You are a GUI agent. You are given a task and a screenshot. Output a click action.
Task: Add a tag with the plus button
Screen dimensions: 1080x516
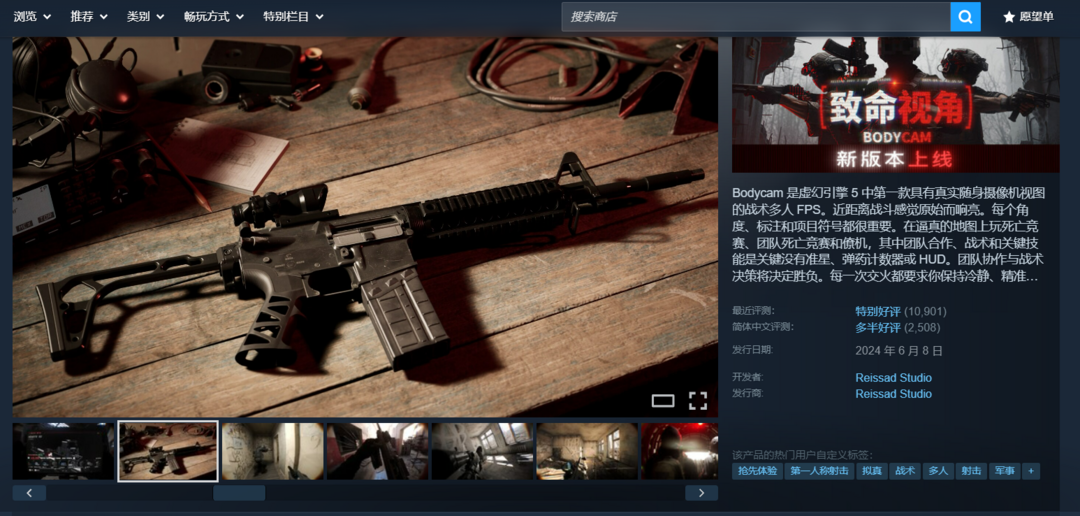(x=1031, y=471)
